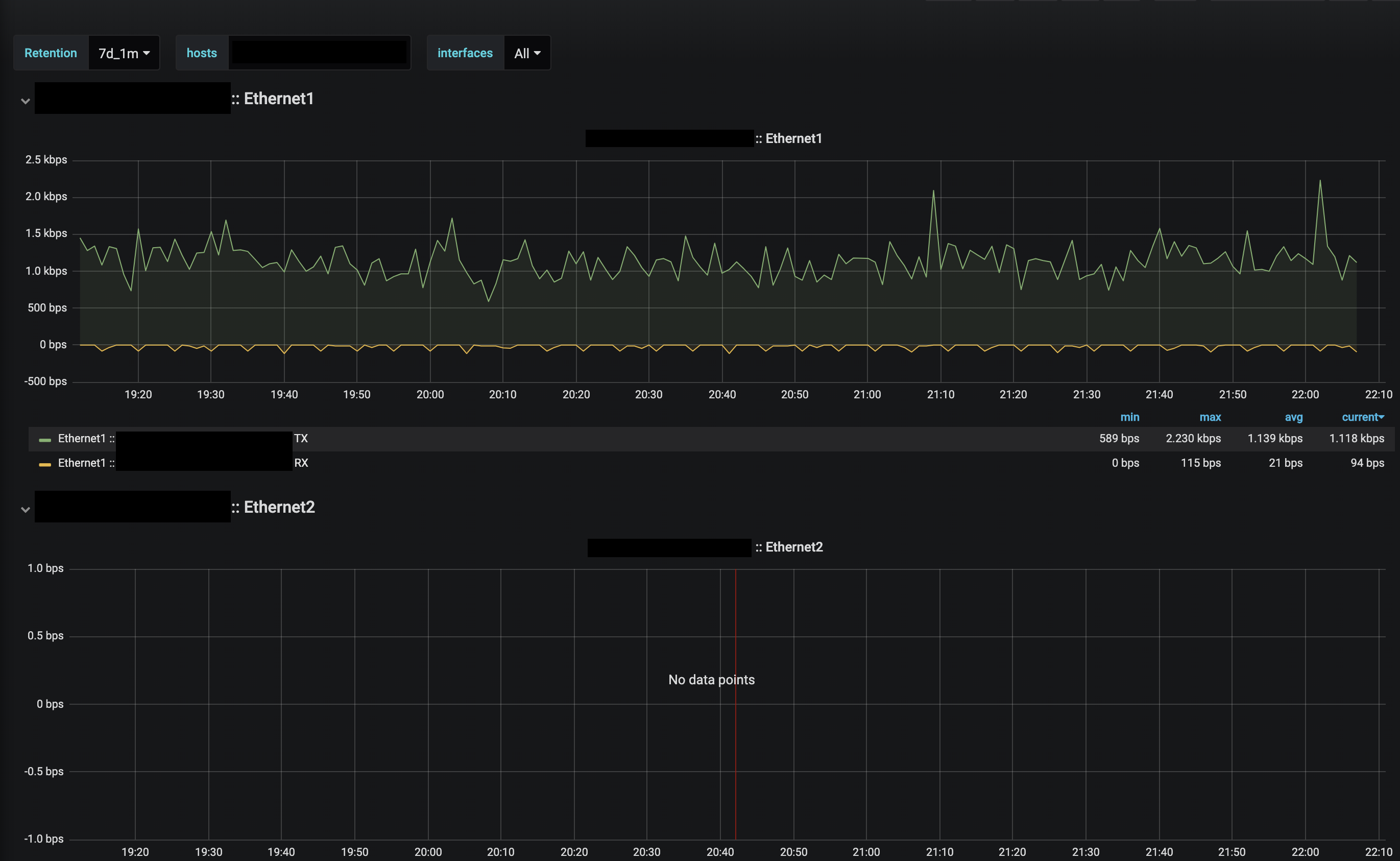The height and width of the screenshot is (861, 1400).
Task: Click the hosts variable value field
Action: 319,53
